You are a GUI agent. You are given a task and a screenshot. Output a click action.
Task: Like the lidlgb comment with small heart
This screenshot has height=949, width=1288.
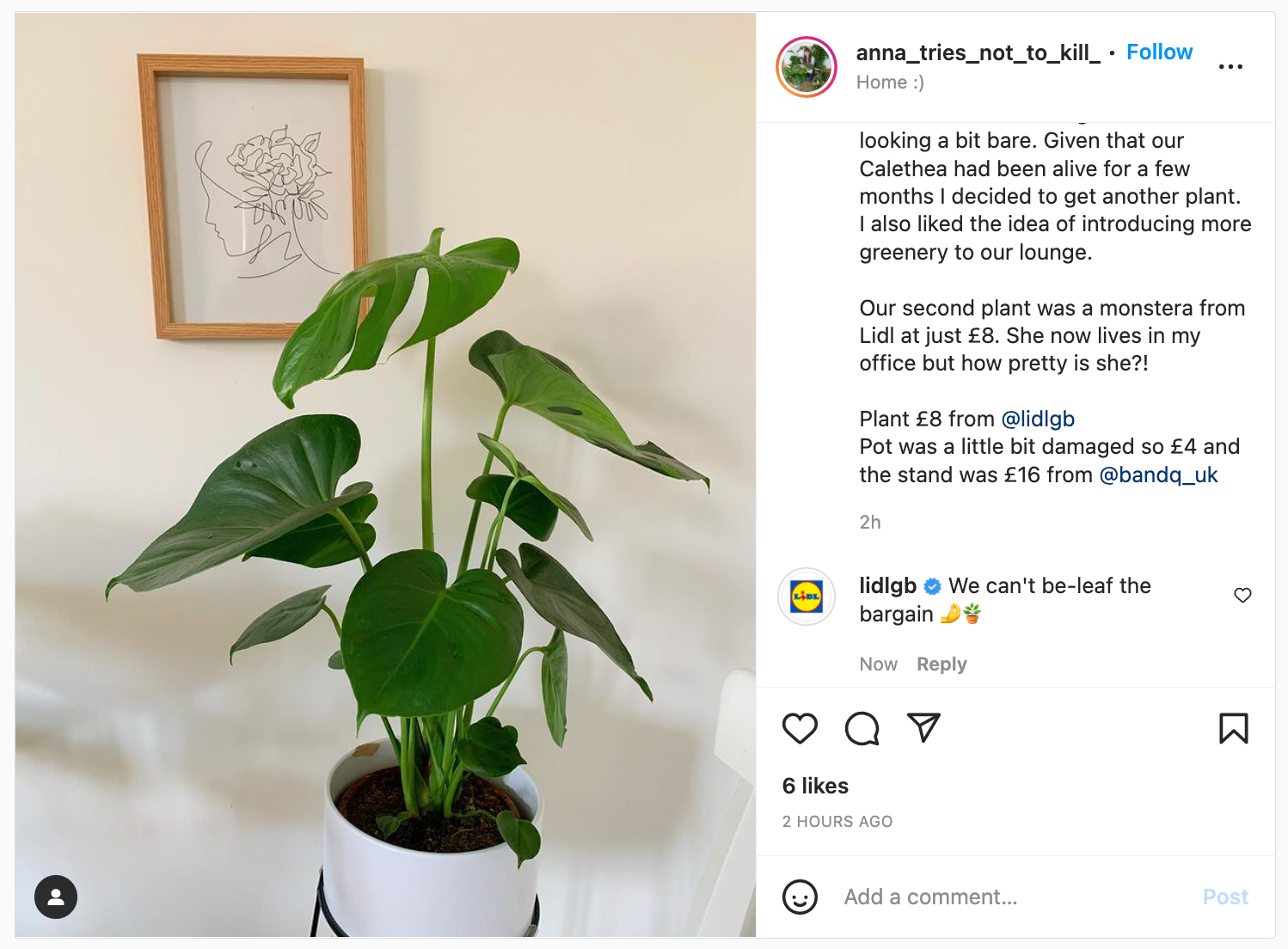pyautogui.click(x=1242, y=595)
